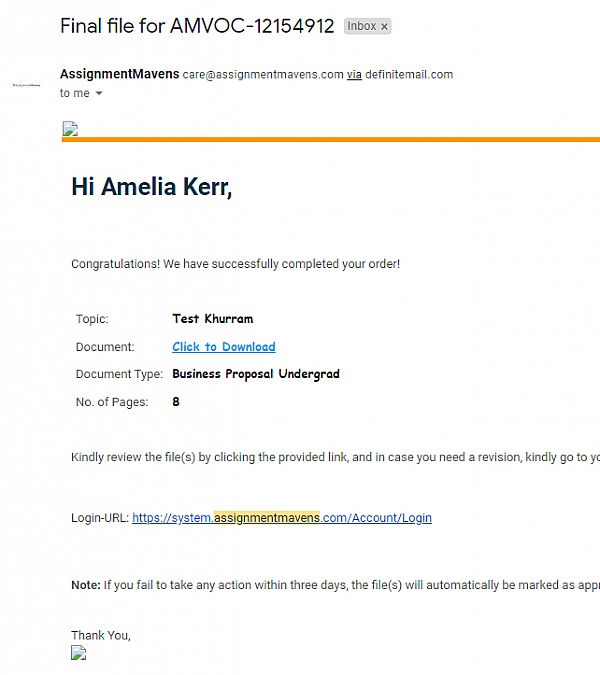Click the bold Note: text
Screen dimensions: 600x675
(x=86, y=585)
